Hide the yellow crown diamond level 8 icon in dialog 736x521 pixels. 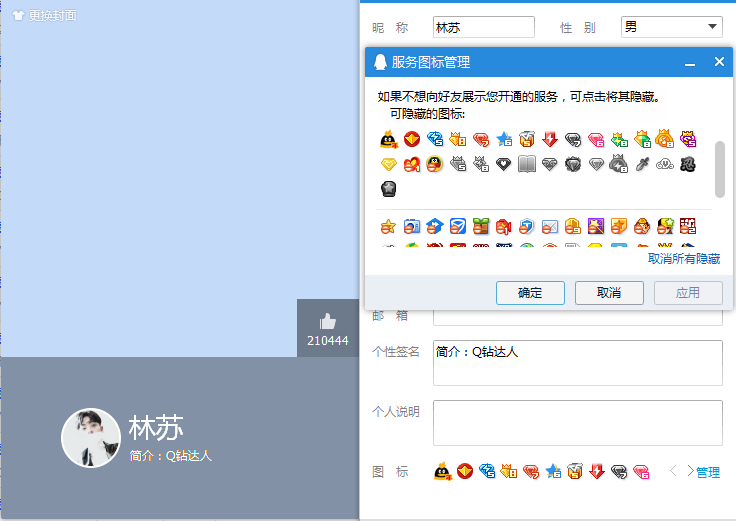click(458, 139)
